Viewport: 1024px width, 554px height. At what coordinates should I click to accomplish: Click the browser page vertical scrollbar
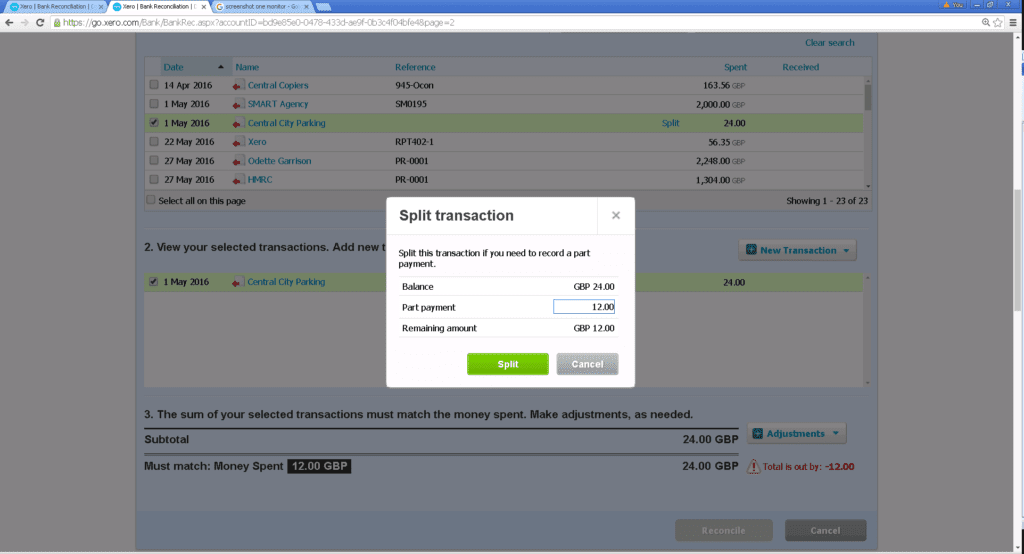point(1017,252)
